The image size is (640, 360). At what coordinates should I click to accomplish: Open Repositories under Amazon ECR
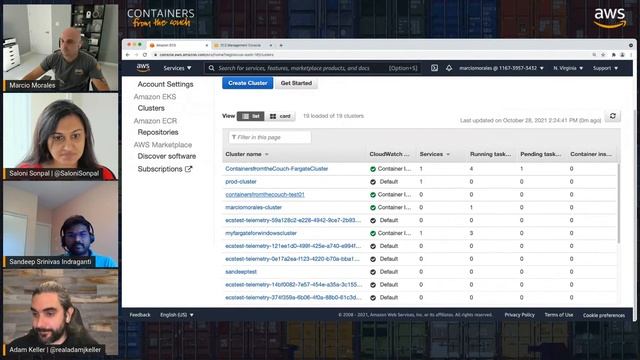158,132
